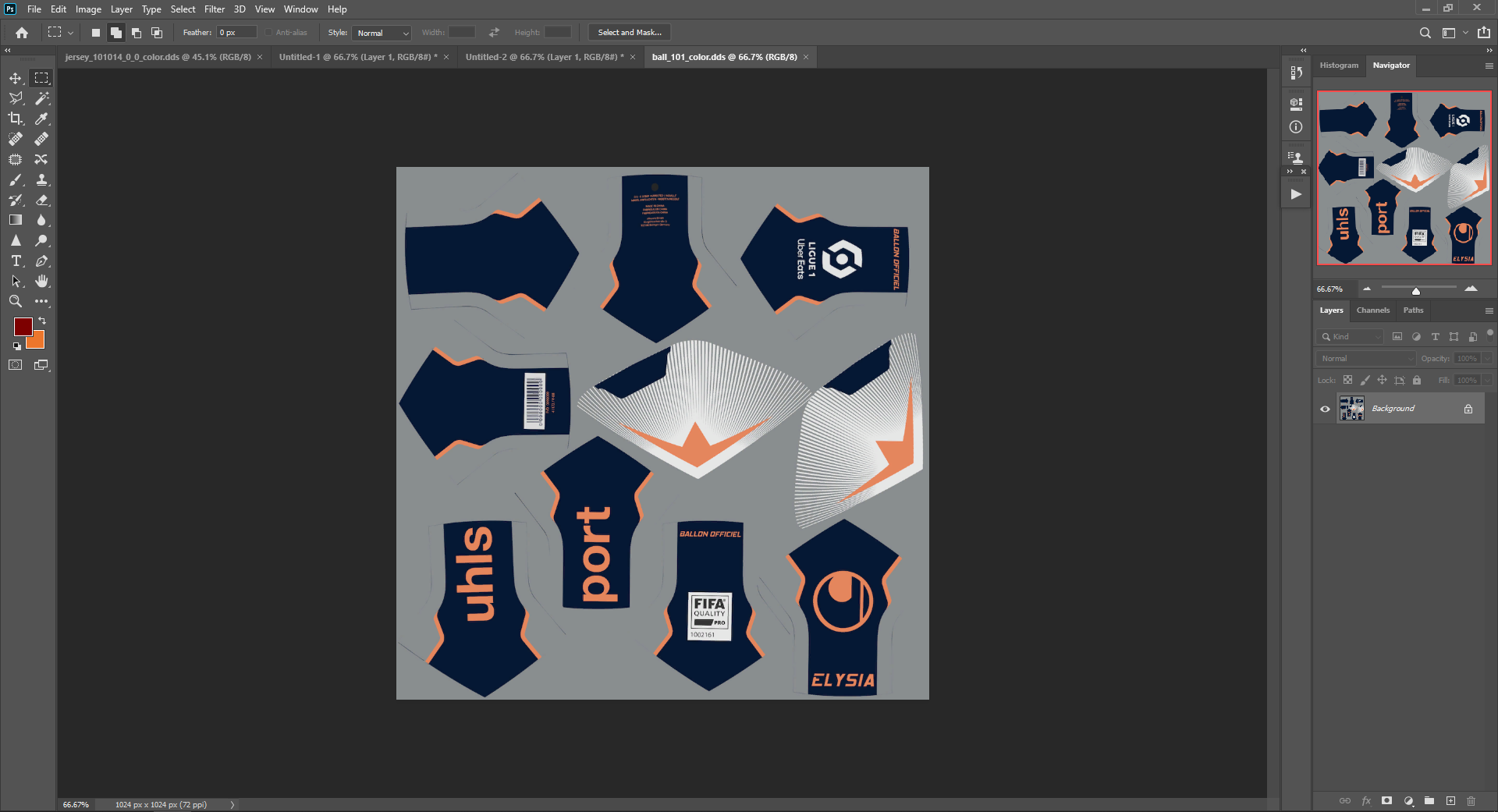The image size is (1498, 812).
Task: Select the Zoom magnifier tool
Action: tap(16, 301)
